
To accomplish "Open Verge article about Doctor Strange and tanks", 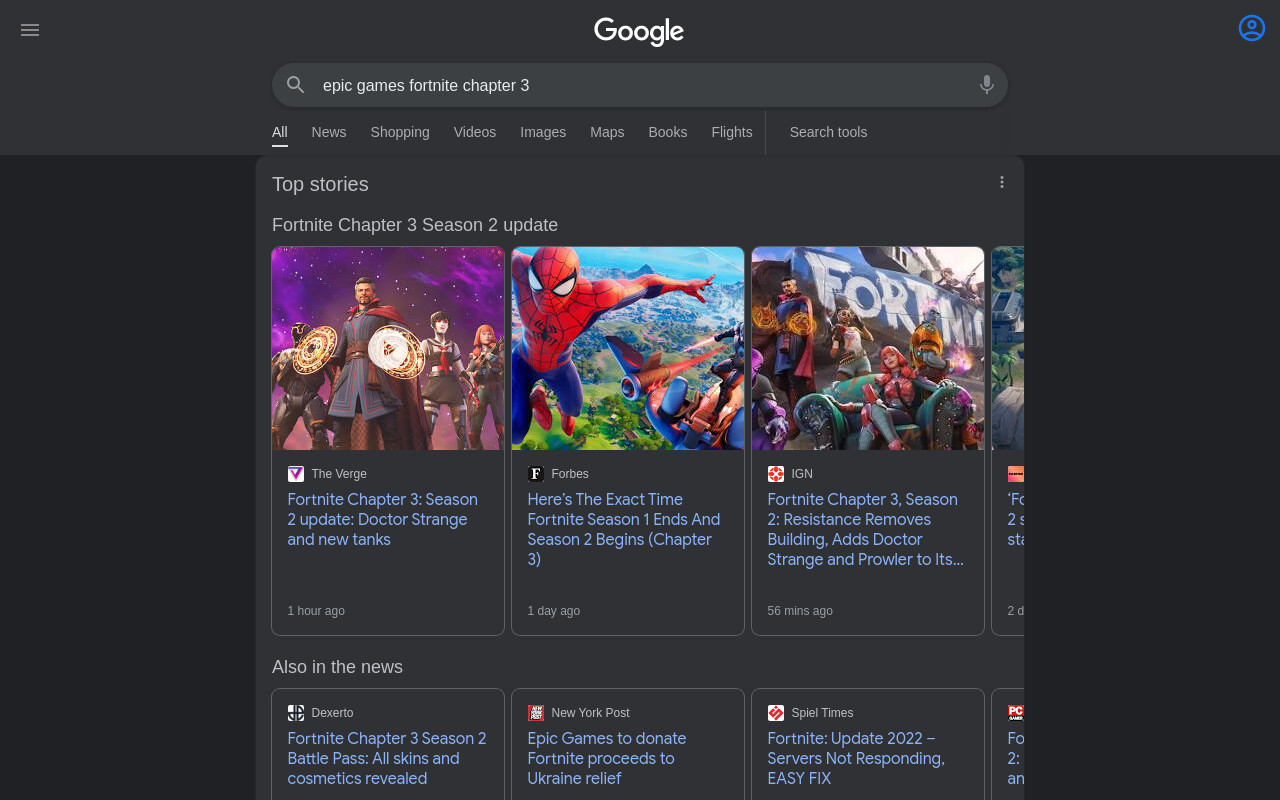I will click(x=383, y=520).
